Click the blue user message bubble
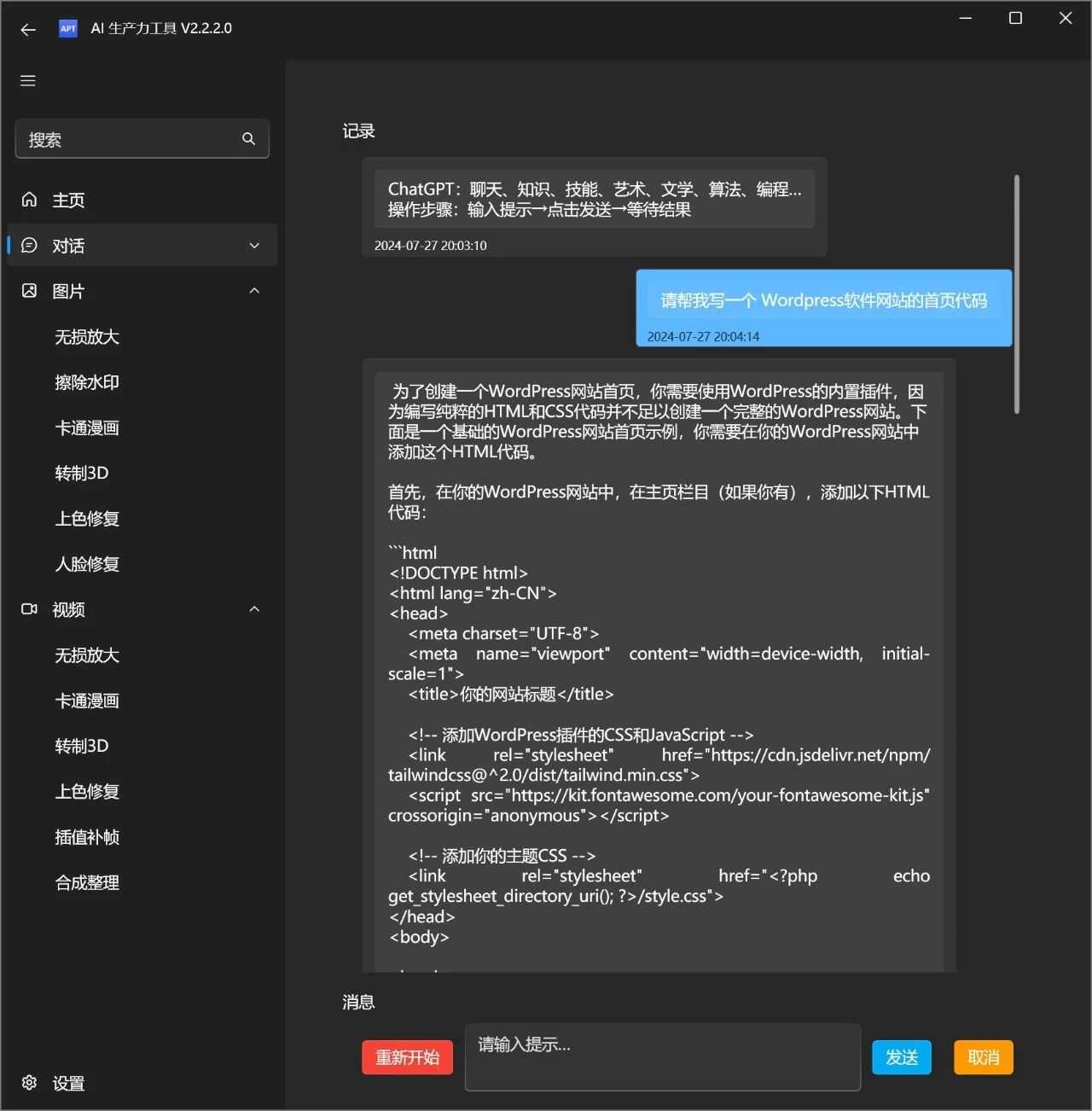This screenshot has height=1111, width=1092. 824,308
